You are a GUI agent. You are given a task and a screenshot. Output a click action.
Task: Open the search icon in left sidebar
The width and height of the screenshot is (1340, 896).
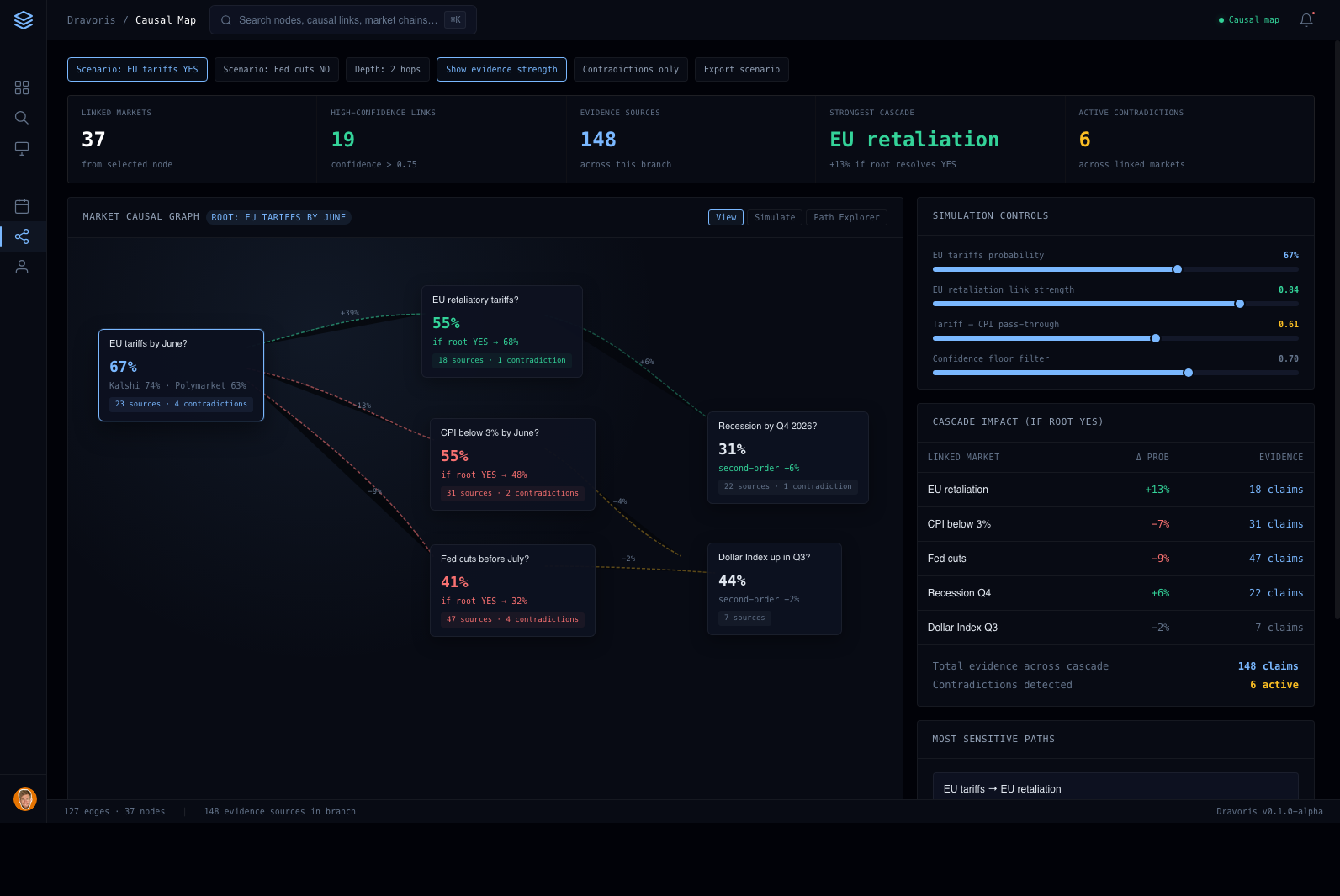point(22,118)
